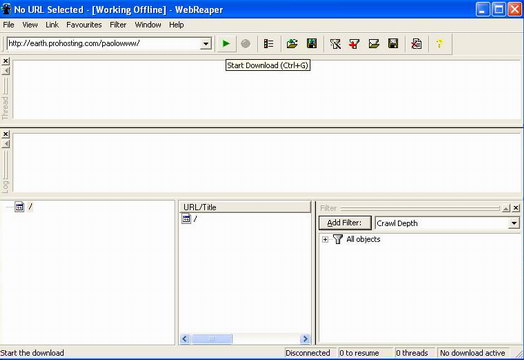Click the open filter file icon
The height and width of the screenshot is (360, 524).
point(374,43)
